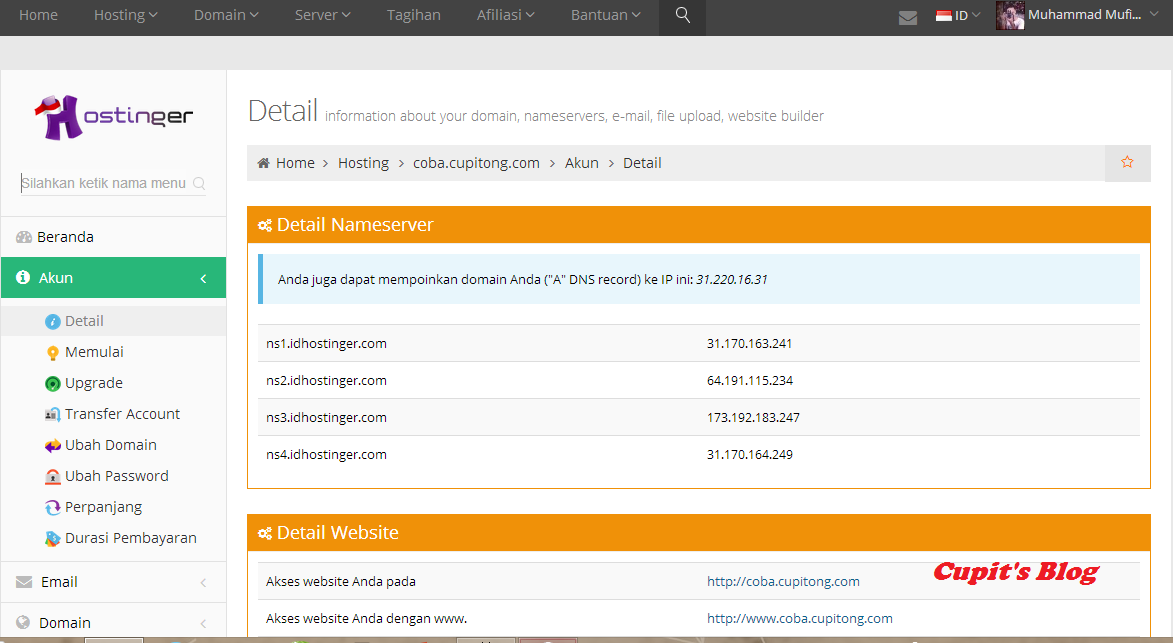This screenshot has height=643, width=1173.
Task: Select Detail in Akun submenu
Action: 84,321
